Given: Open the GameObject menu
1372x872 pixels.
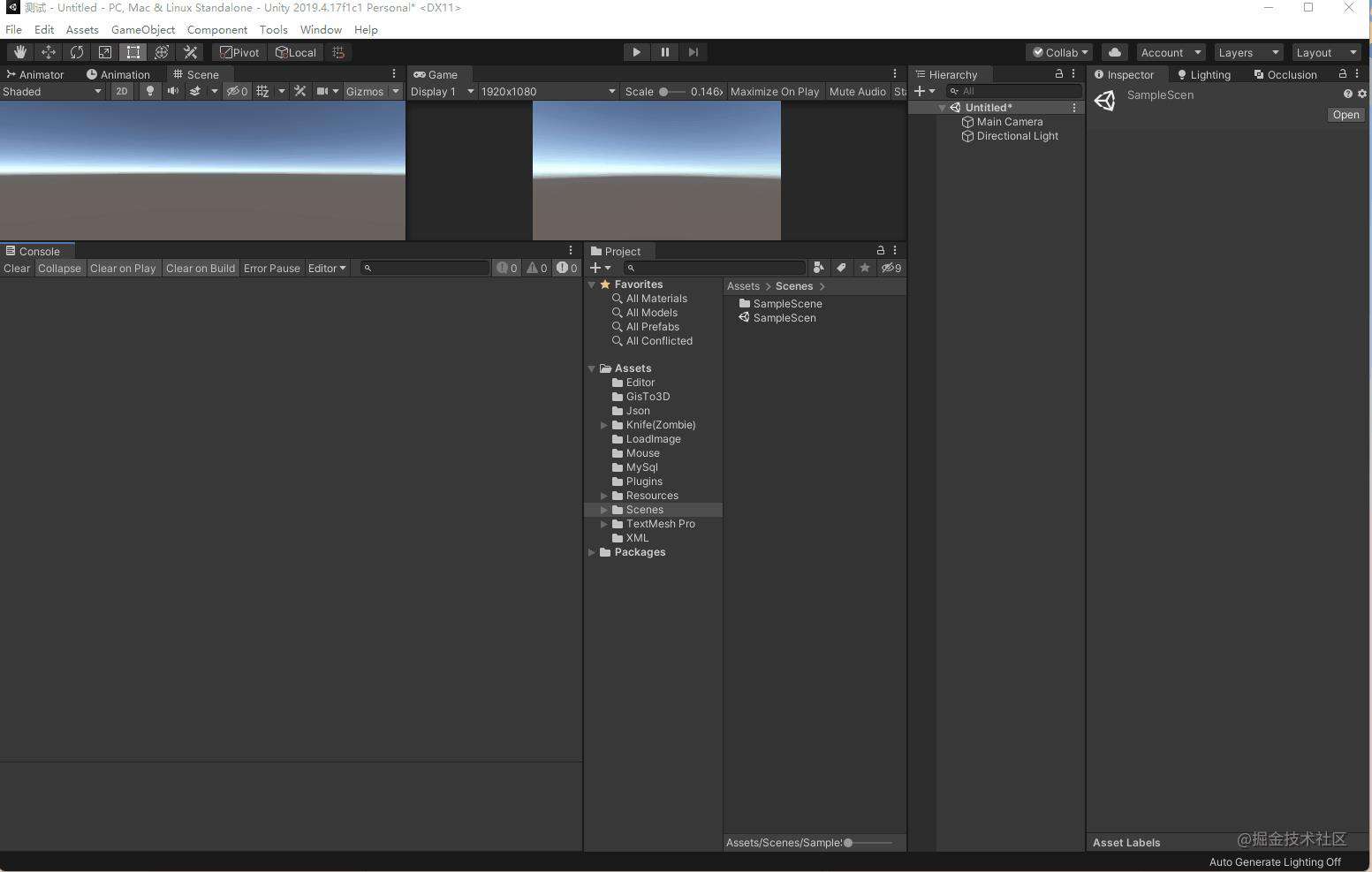Looking at the screenshot, I should (143, 29).
